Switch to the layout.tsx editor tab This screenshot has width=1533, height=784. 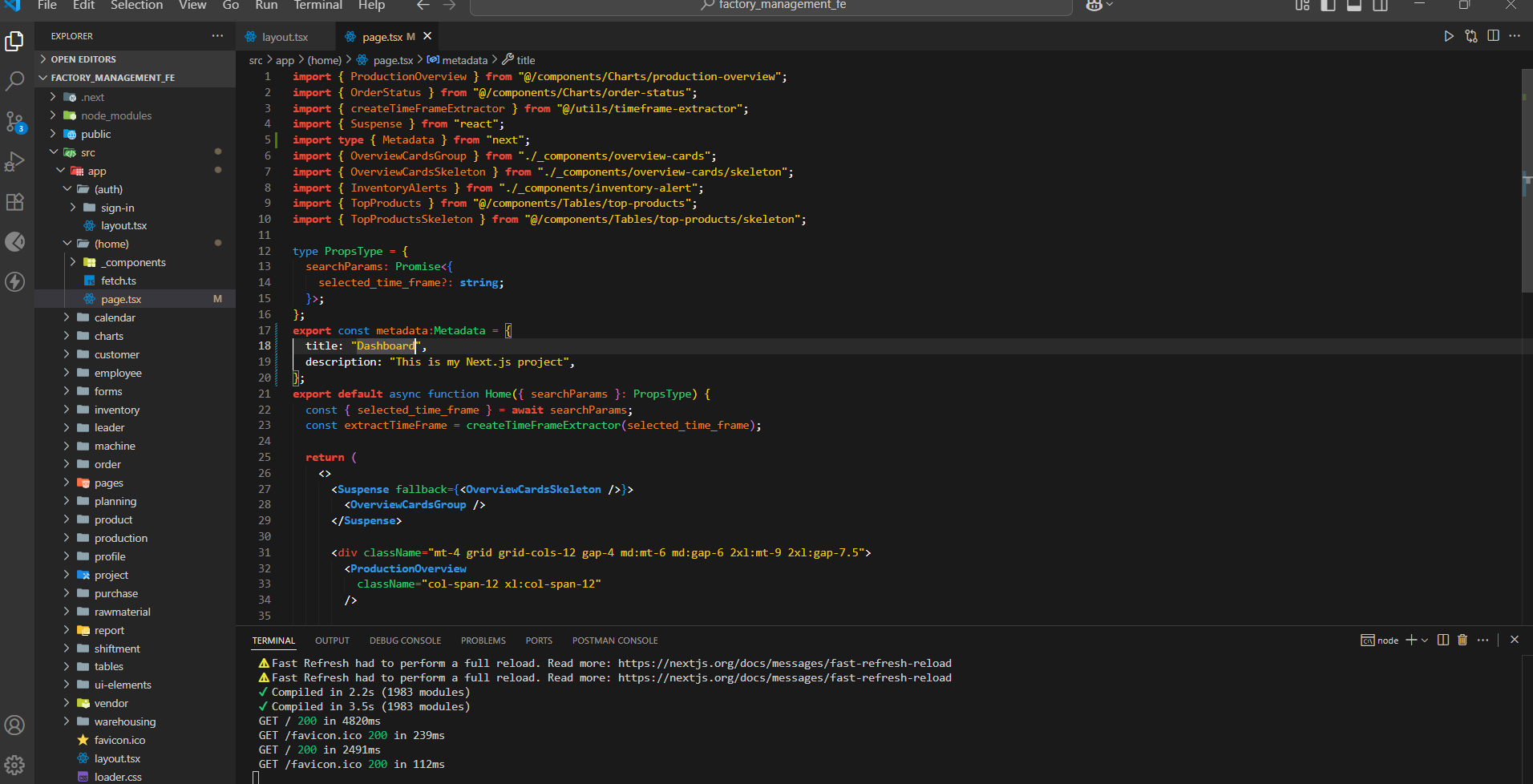[285, 37]
